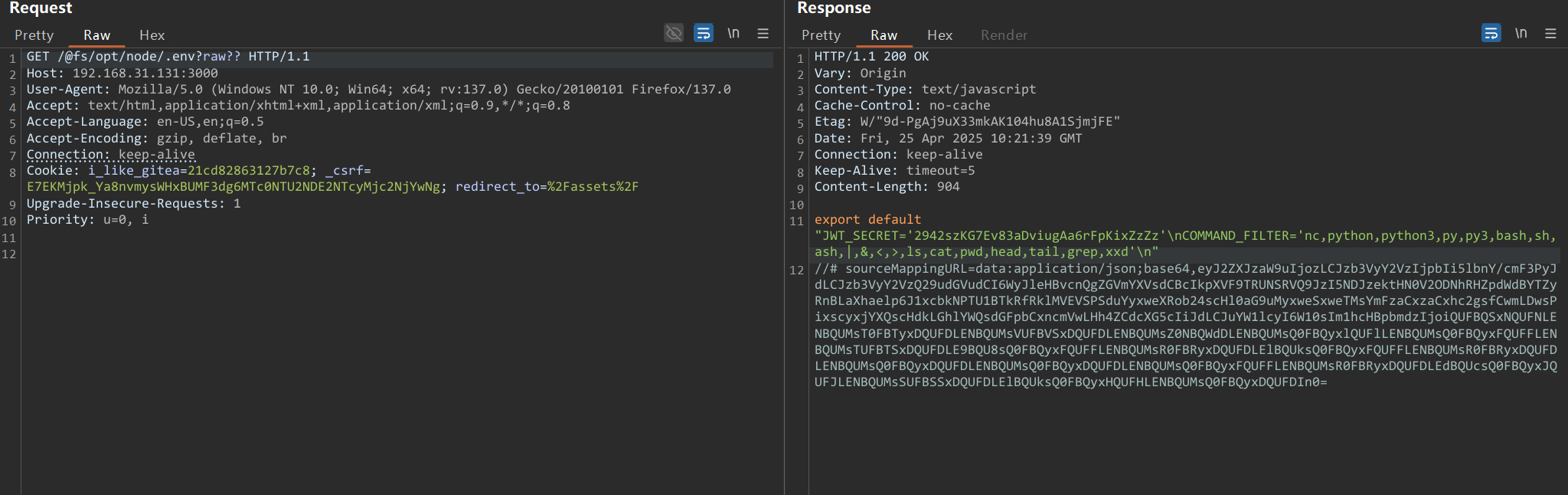Toggle the \n newline display in Request panel
The width and height of the screenshot is (1568, 495).
pyautogui.click(x=733, y=33)
